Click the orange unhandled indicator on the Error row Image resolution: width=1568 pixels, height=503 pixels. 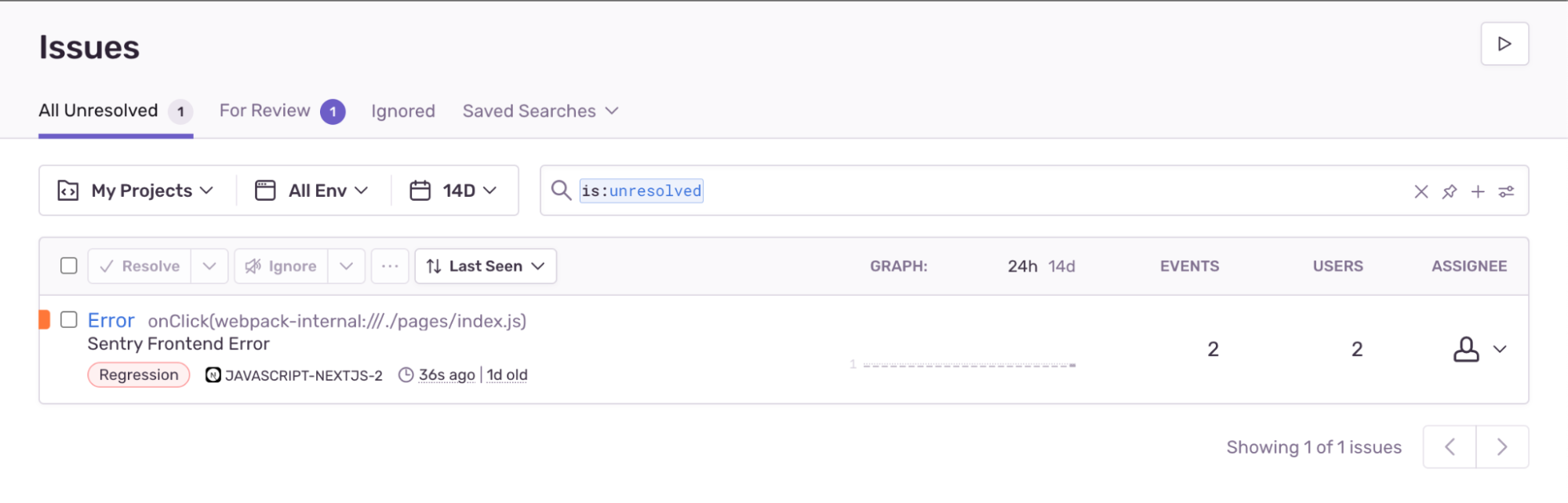45,319
